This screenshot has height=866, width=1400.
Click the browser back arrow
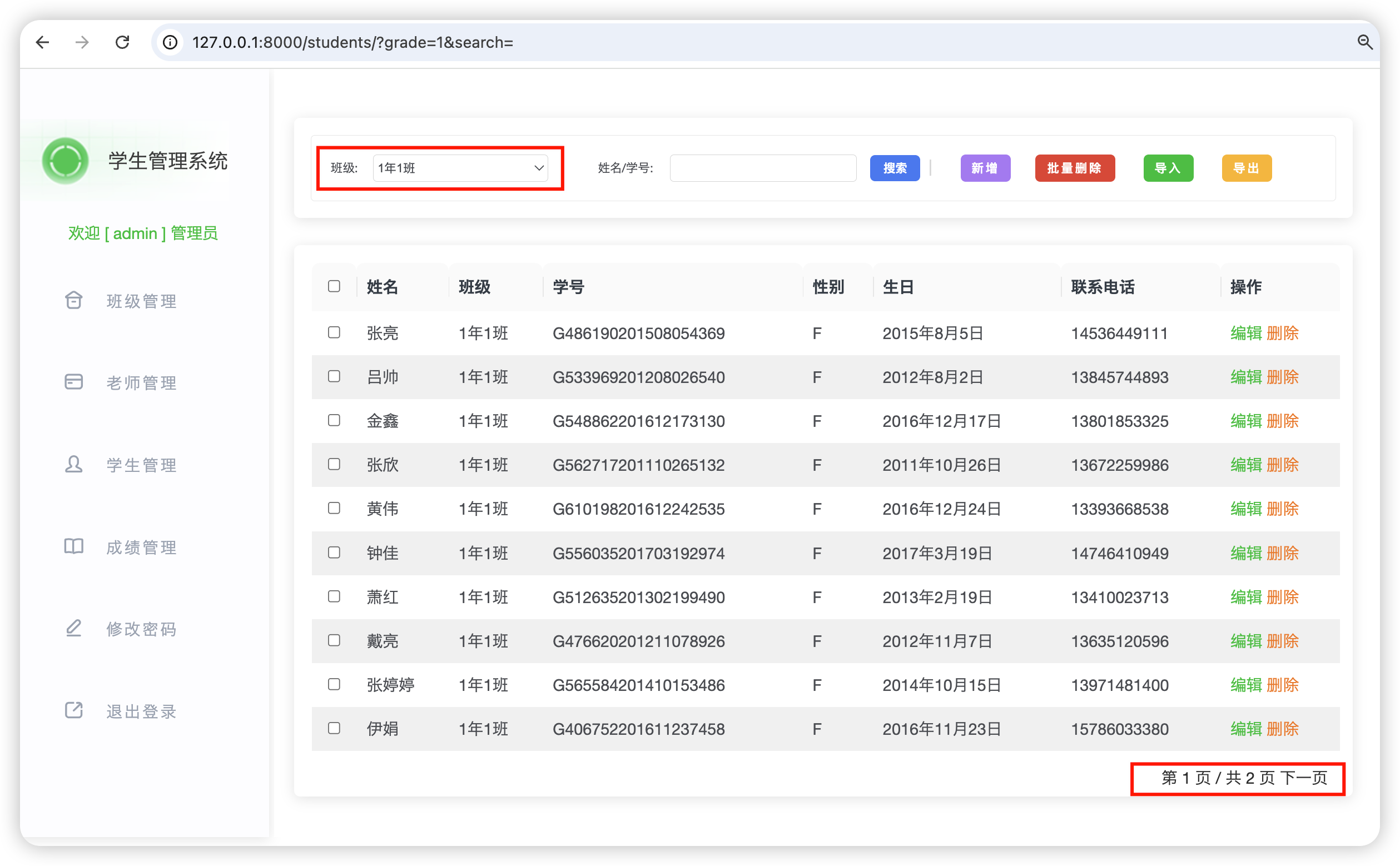pyautogui.click(x=43, y=42)
